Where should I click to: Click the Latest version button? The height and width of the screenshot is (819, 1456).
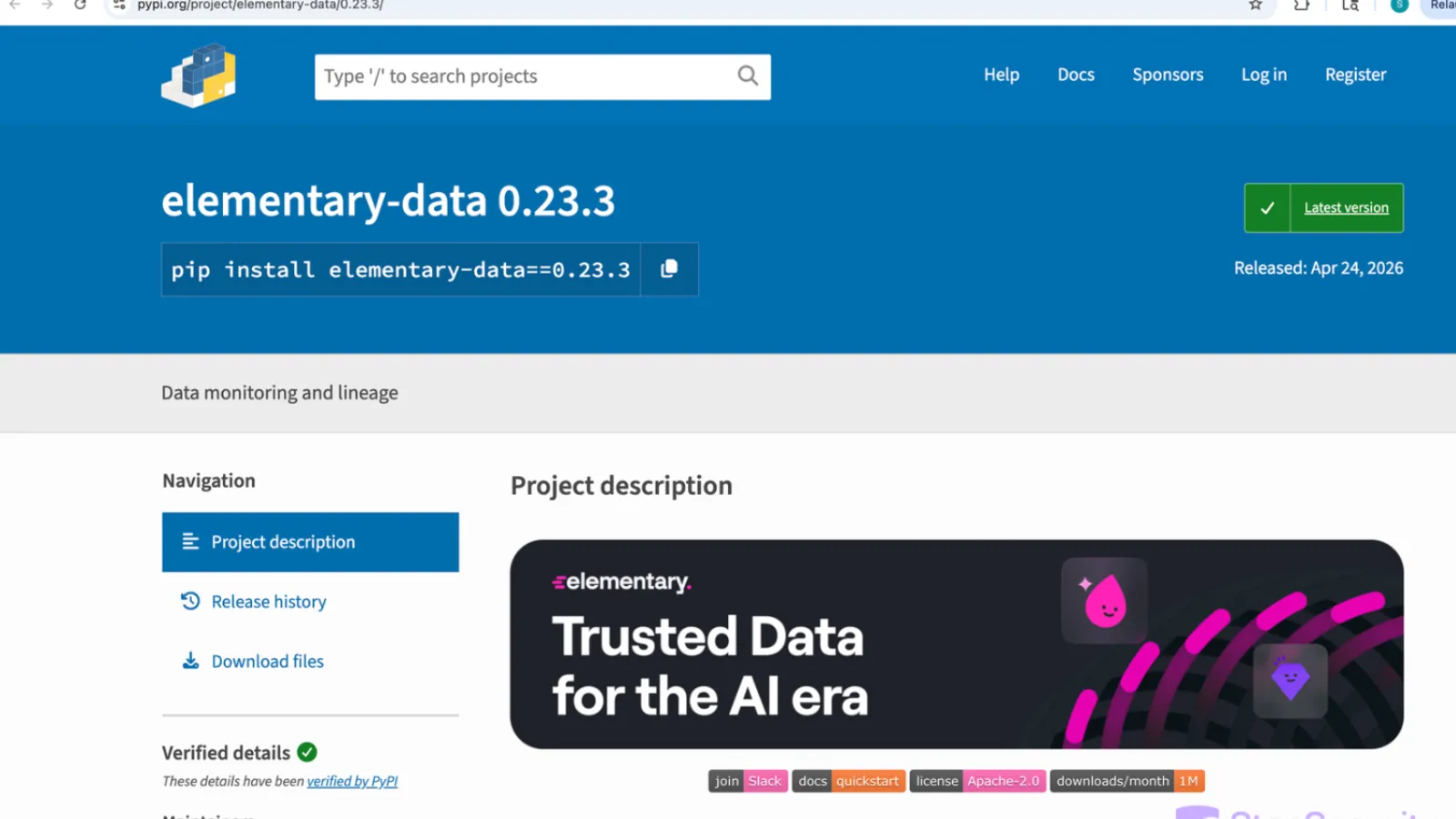click(1346, 207)
